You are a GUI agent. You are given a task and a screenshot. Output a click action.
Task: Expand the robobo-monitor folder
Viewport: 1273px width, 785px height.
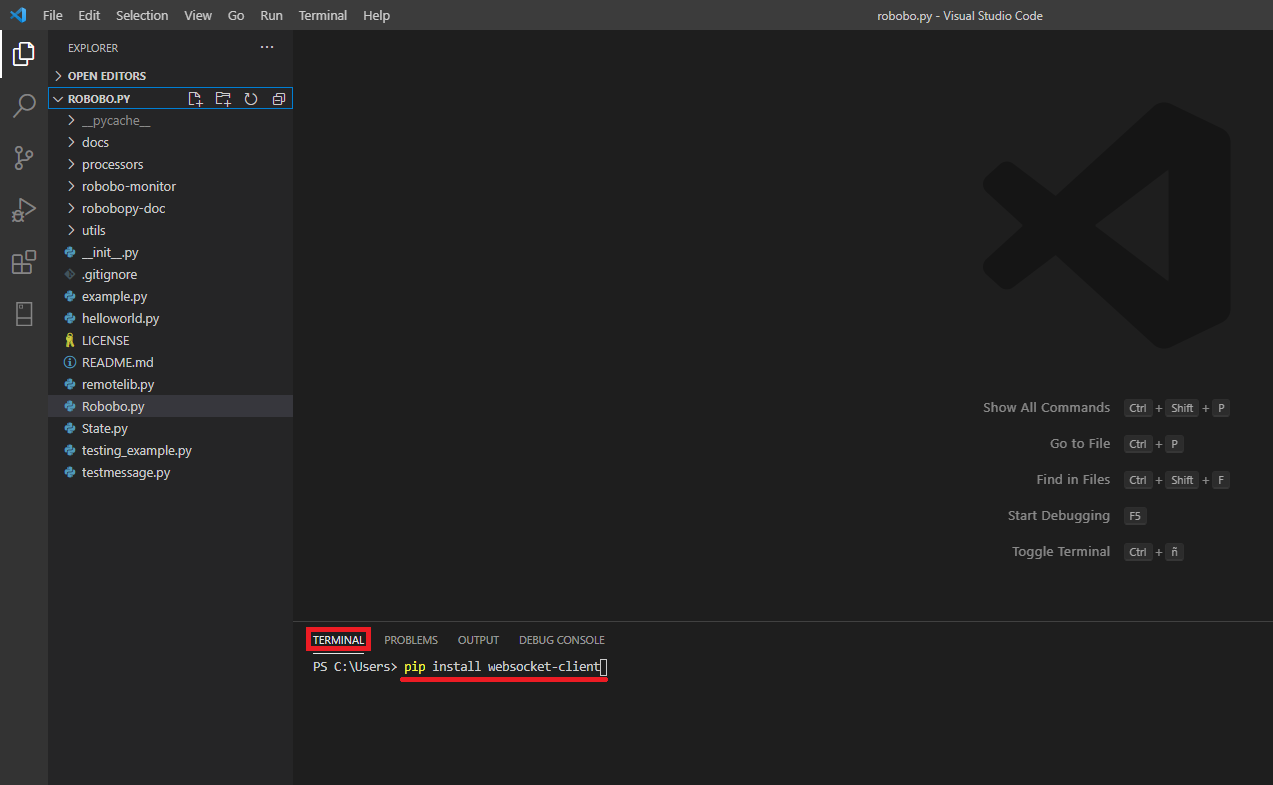pyautogui.click(x=170, y=187)
